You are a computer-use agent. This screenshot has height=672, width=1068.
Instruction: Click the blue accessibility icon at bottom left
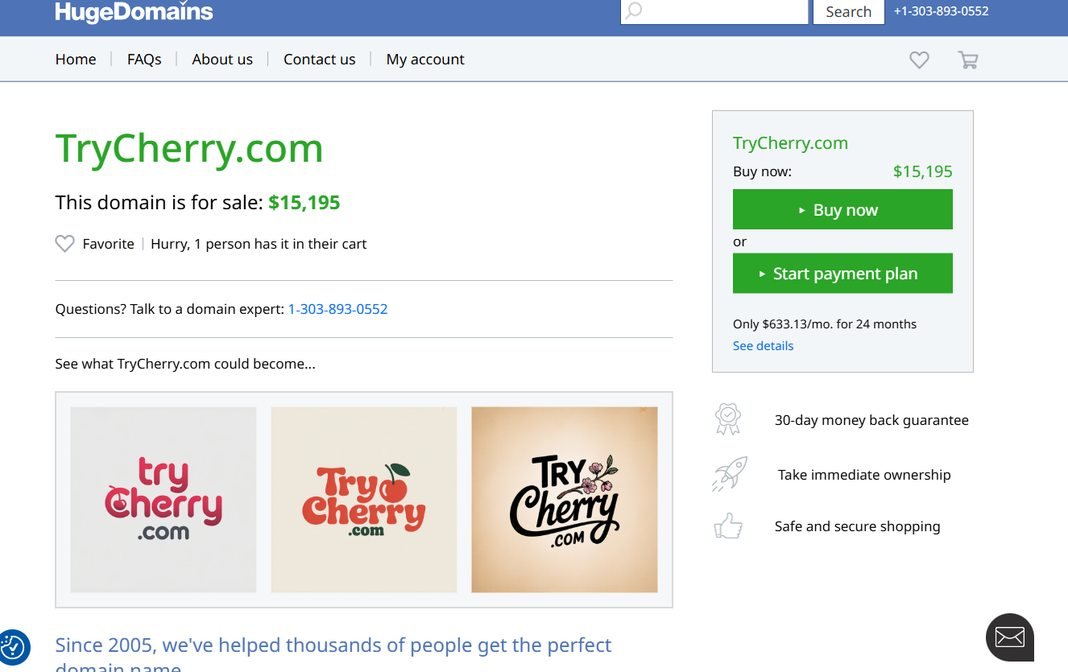pyautogui.click(x=13, y=646)
